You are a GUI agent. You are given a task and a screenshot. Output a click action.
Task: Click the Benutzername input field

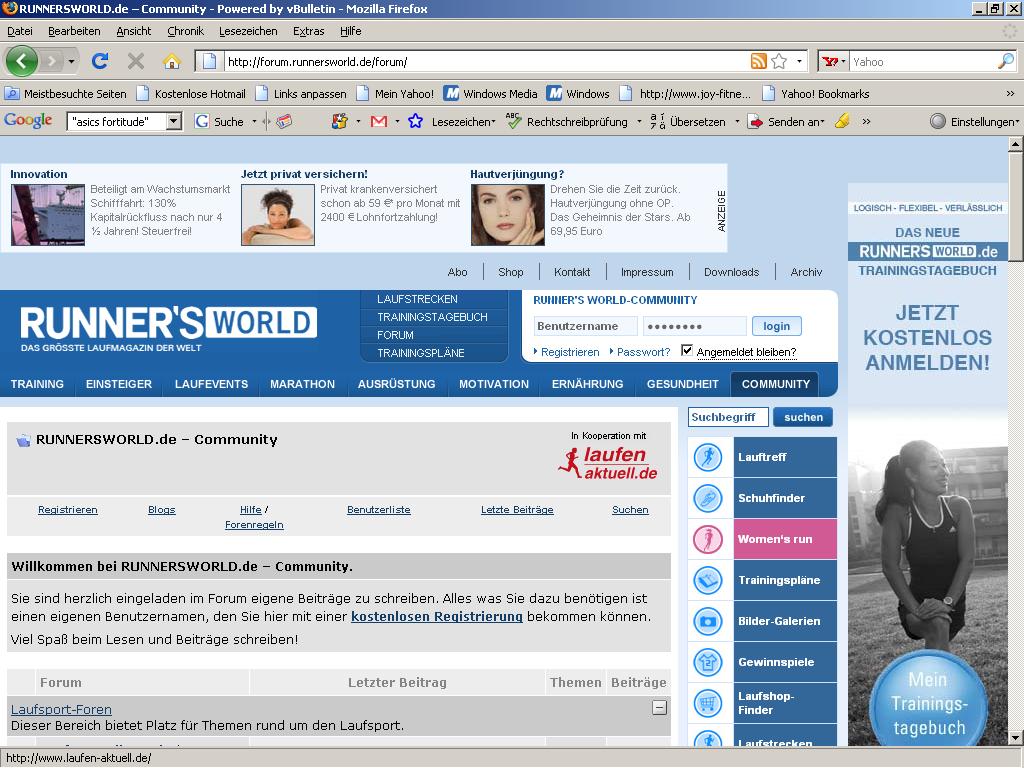(585, 326)
